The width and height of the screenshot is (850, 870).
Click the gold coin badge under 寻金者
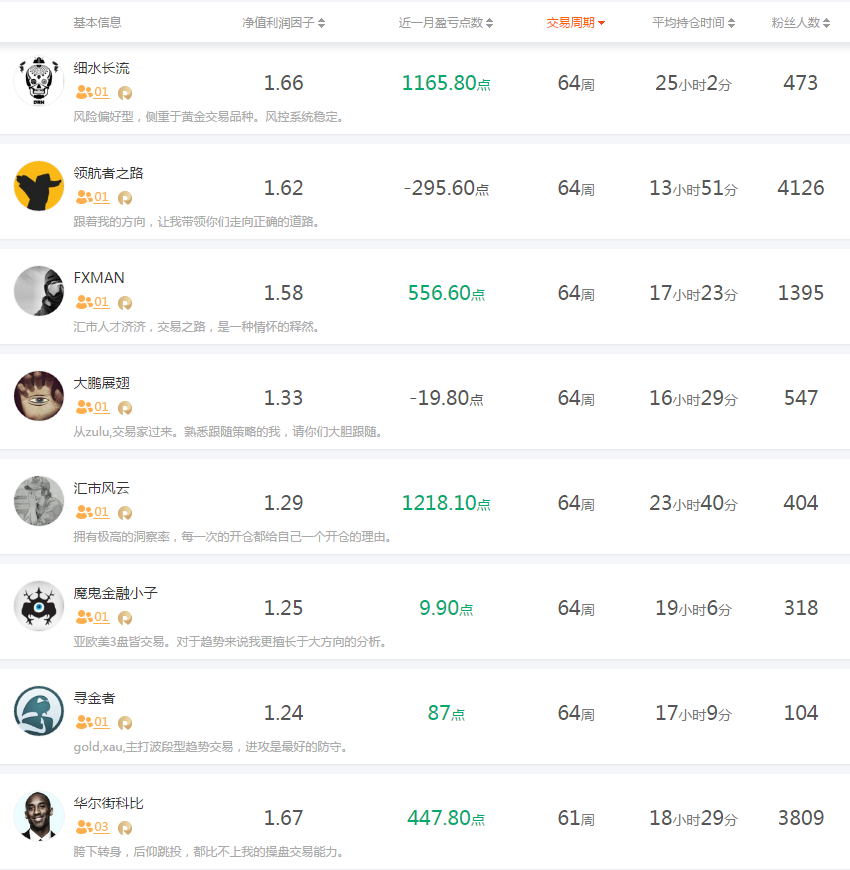125,723
